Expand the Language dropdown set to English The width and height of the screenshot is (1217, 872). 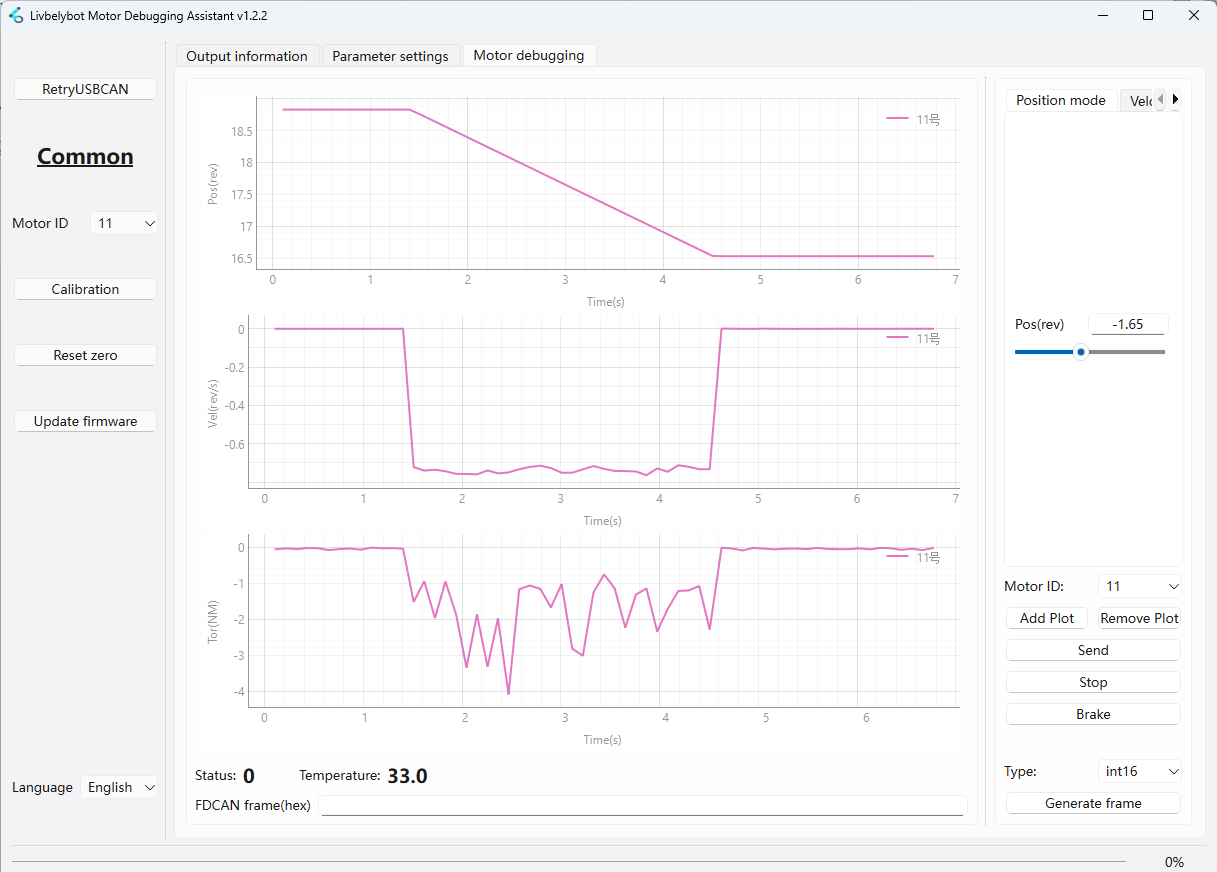(x=119, y=787)
